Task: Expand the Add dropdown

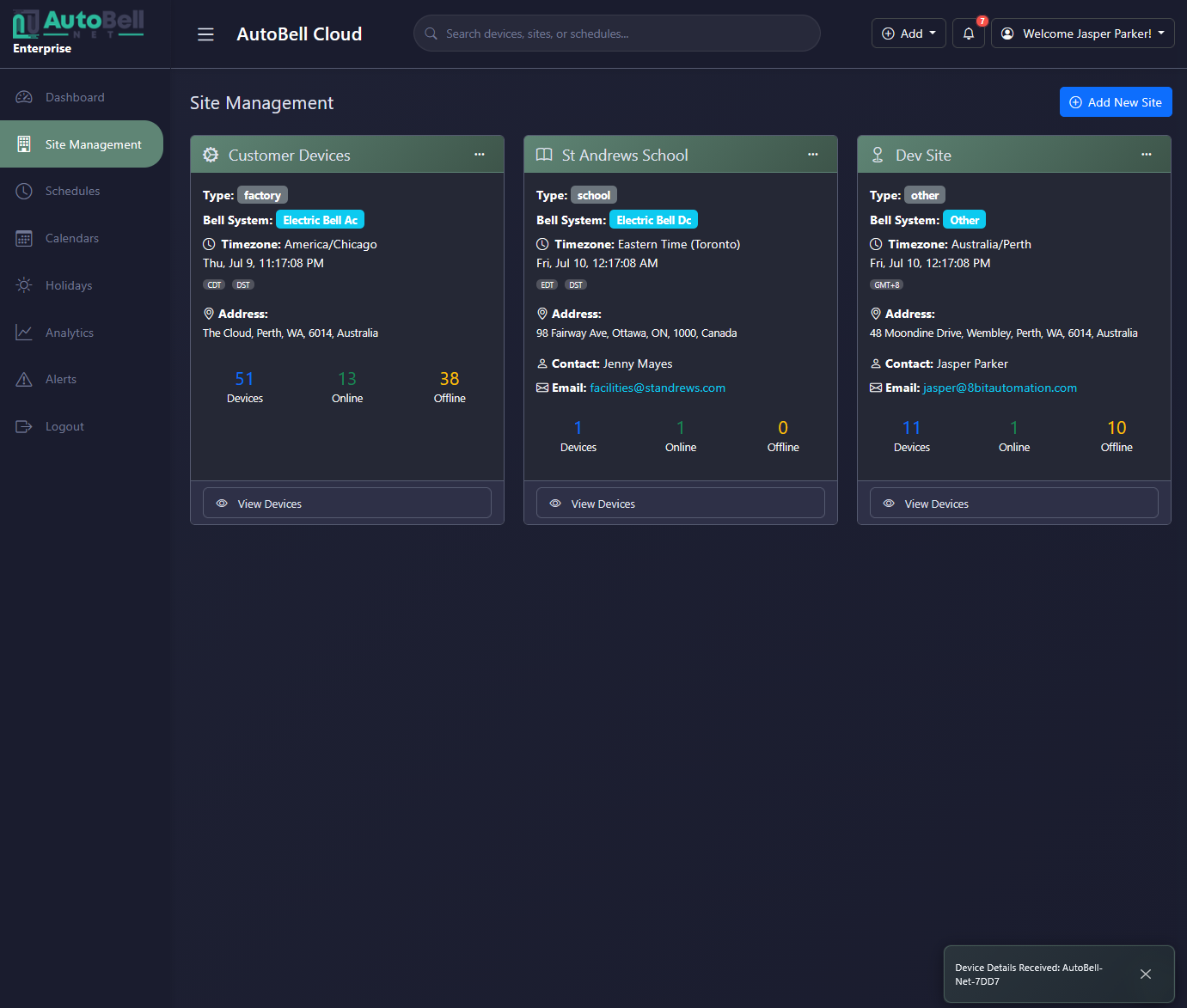Action: (909, 34)
